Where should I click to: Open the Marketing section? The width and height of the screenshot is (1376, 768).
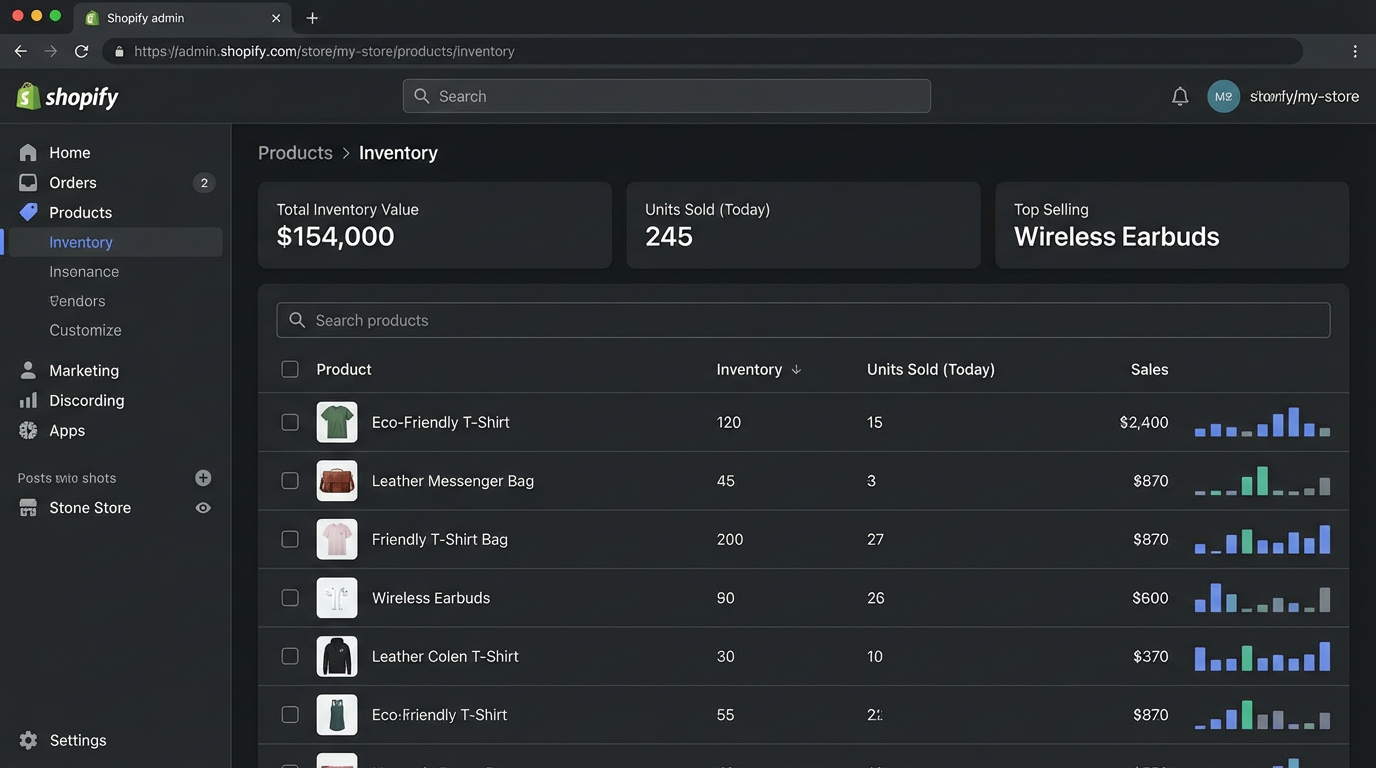click(84, 370)
